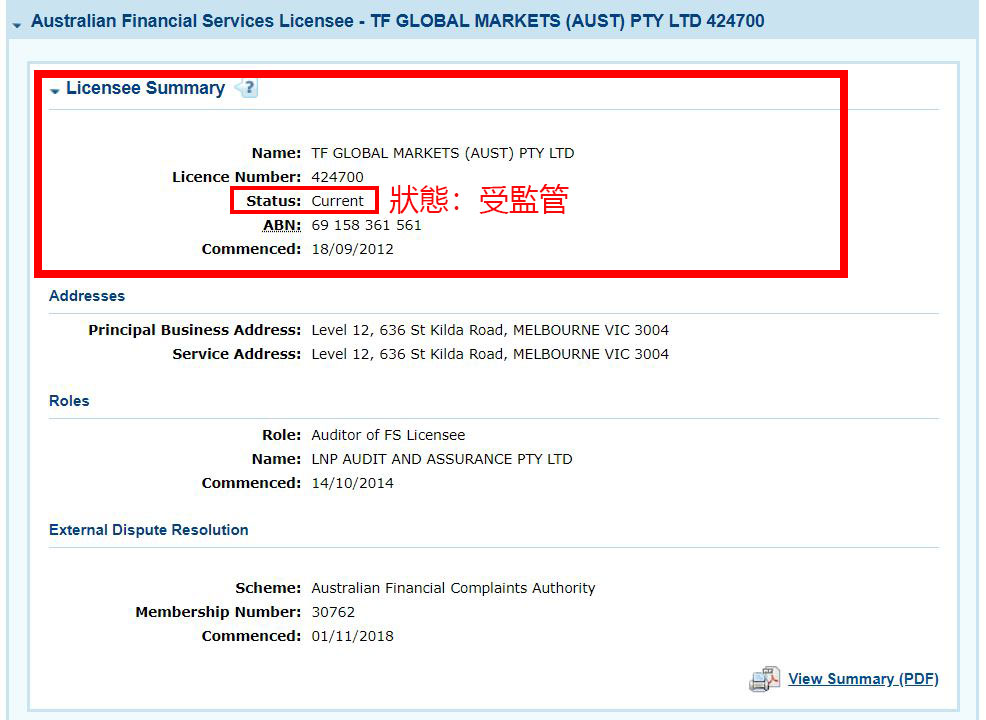Click the commenced date 18/09/2012

pyautogui.click(x=352, y=249)
